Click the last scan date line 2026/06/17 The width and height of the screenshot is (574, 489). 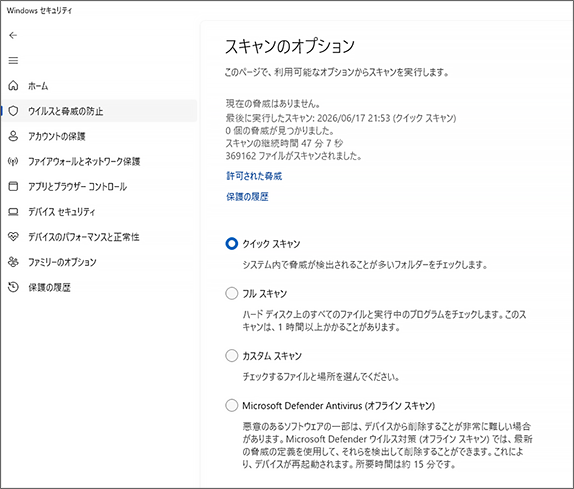pos(341,118)
